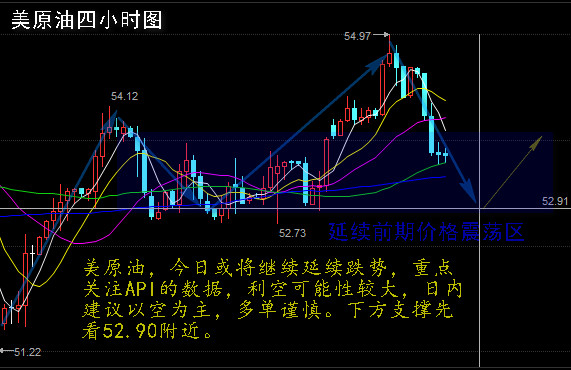Click the 52.73 low price label

click(292, 233)
